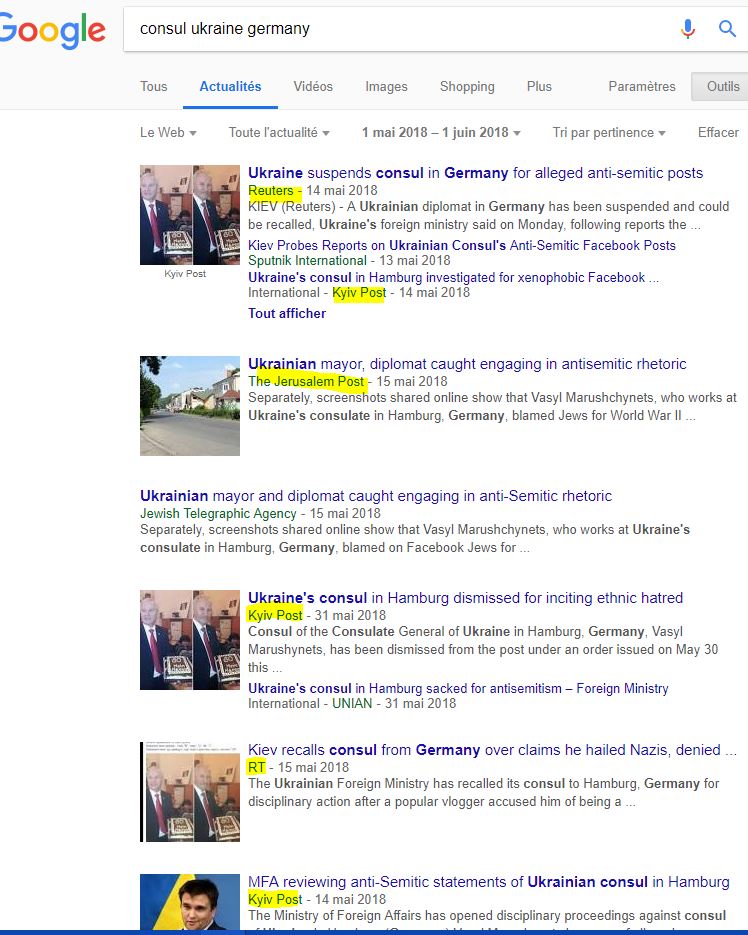Open Kiev recalls consul from Germany headline
This screenshot has width=748, height=935.
pos(492,750)
